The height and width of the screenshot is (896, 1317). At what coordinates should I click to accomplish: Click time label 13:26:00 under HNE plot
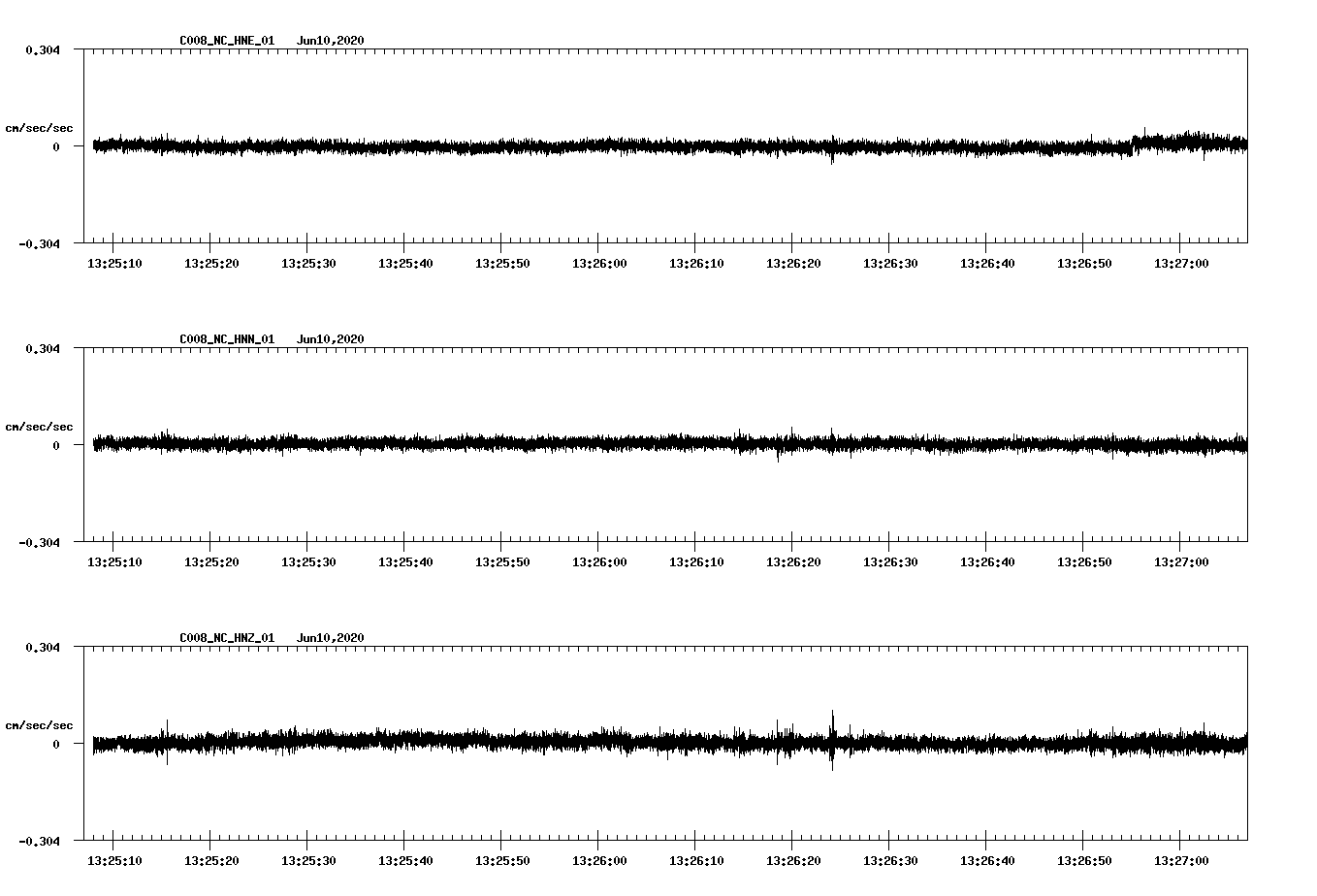point(599,263)
